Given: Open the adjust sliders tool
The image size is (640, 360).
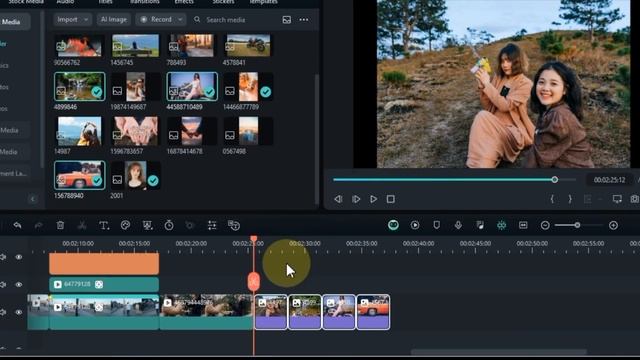Looking at the screenshot, I should (212, 225).
